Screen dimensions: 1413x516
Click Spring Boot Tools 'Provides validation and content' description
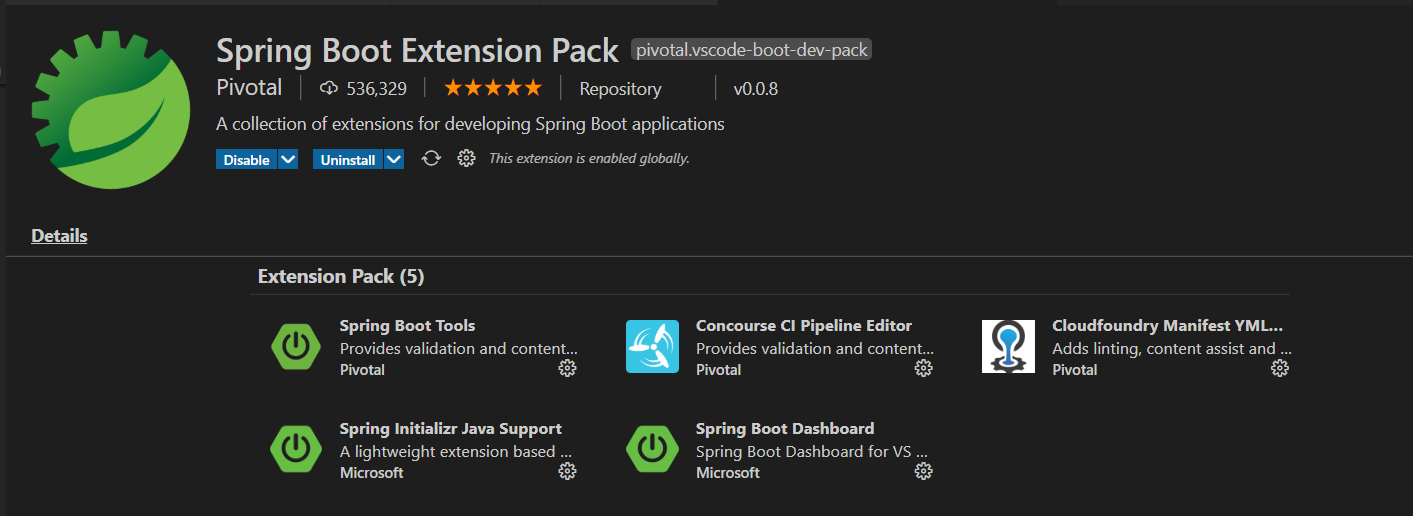pyautogui.click(x=459, y=349)
